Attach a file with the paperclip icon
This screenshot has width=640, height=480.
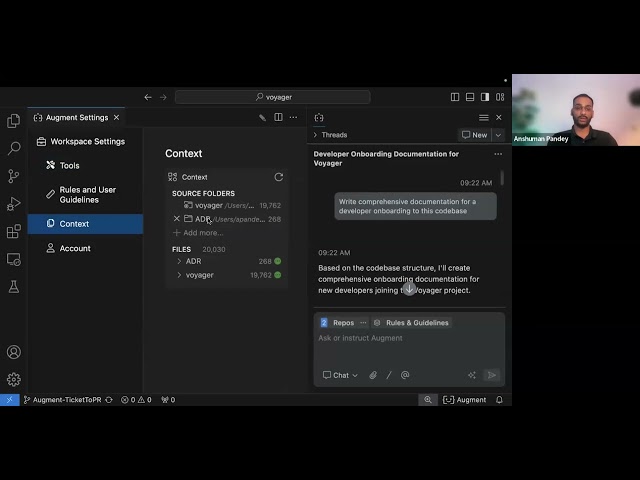(373, 375)
